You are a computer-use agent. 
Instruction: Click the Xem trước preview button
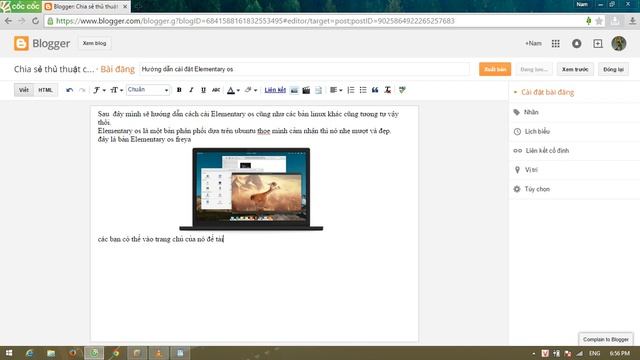click(575, 69)
